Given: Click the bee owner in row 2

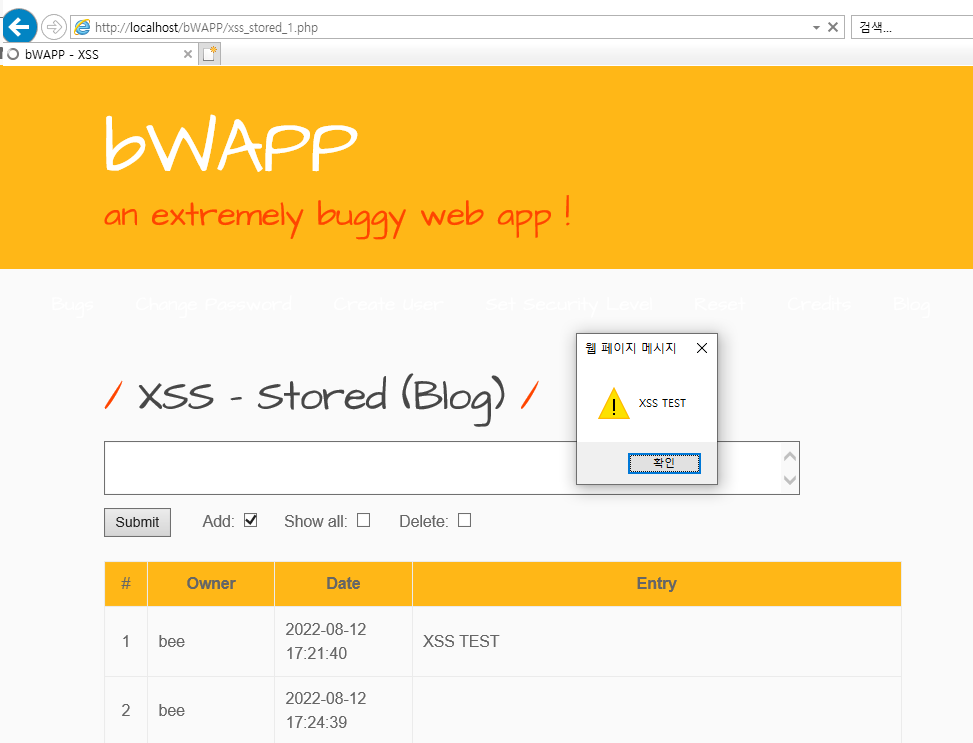Looking at the screenshot, I should pyautogui.click(x=172, y=710).
